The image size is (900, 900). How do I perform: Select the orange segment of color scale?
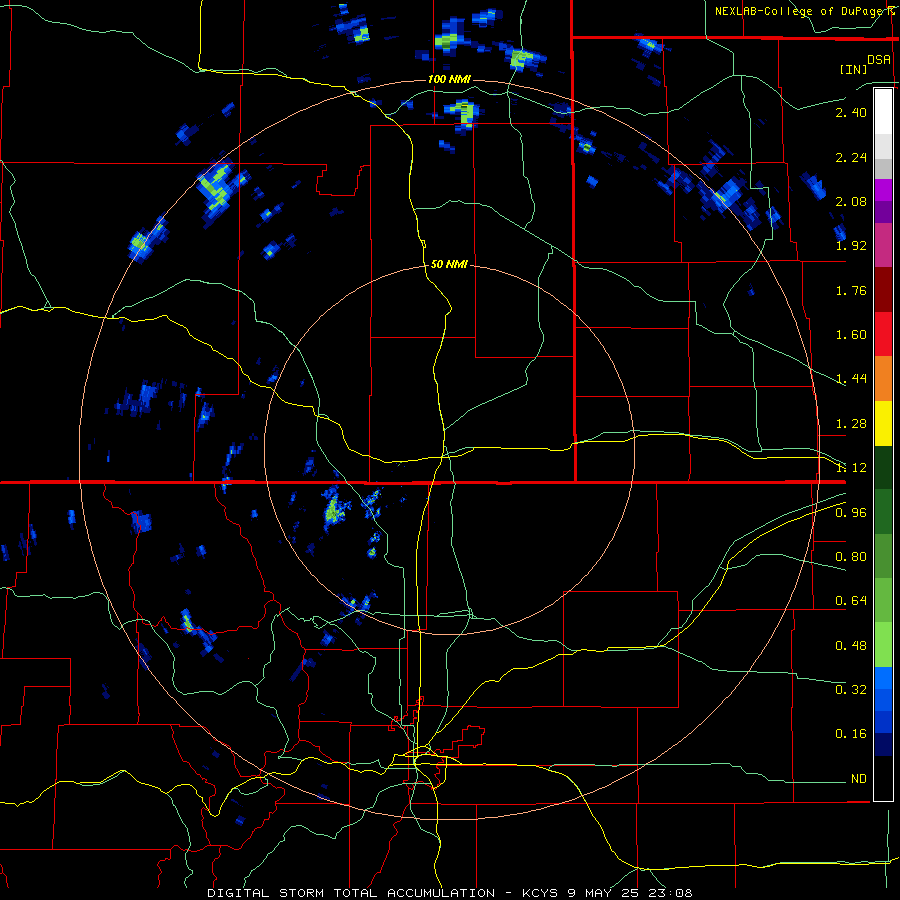pyautogui.click(x=883, y=379)
